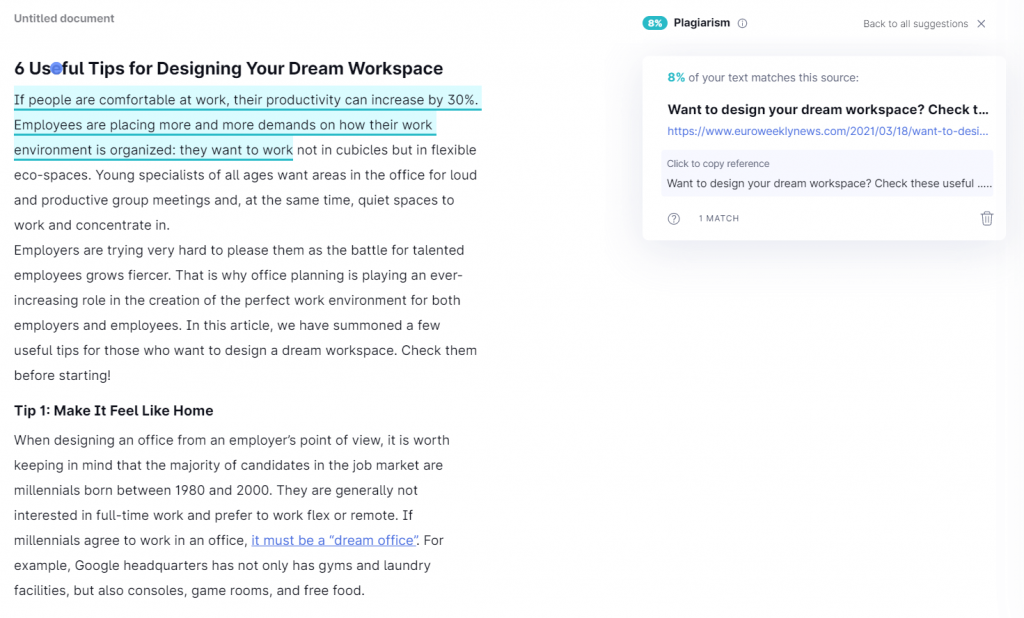This screenshot has height=618, width=1024.
Task: Click the blue cursor dot in the heading
Action: [x=57, y=67]
